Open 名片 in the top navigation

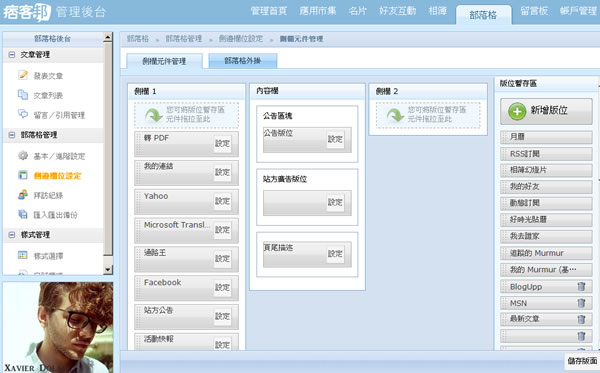(357, 11)
